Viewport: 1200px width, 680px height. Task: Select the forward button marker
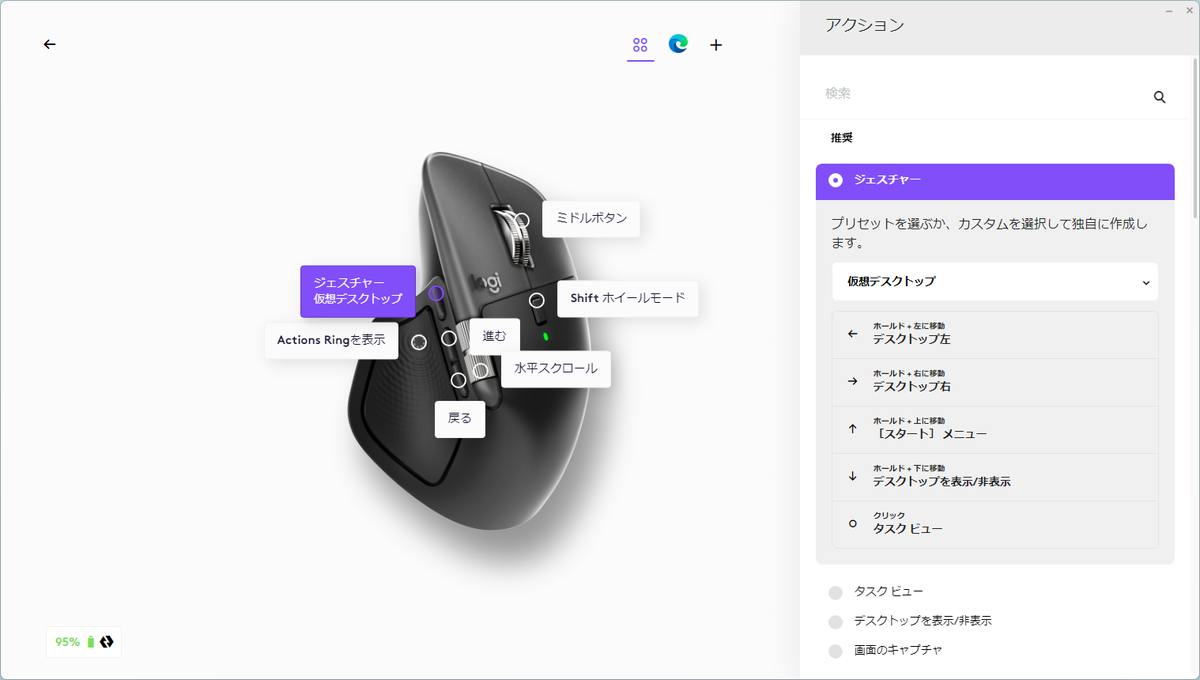[x=449, y=338]
